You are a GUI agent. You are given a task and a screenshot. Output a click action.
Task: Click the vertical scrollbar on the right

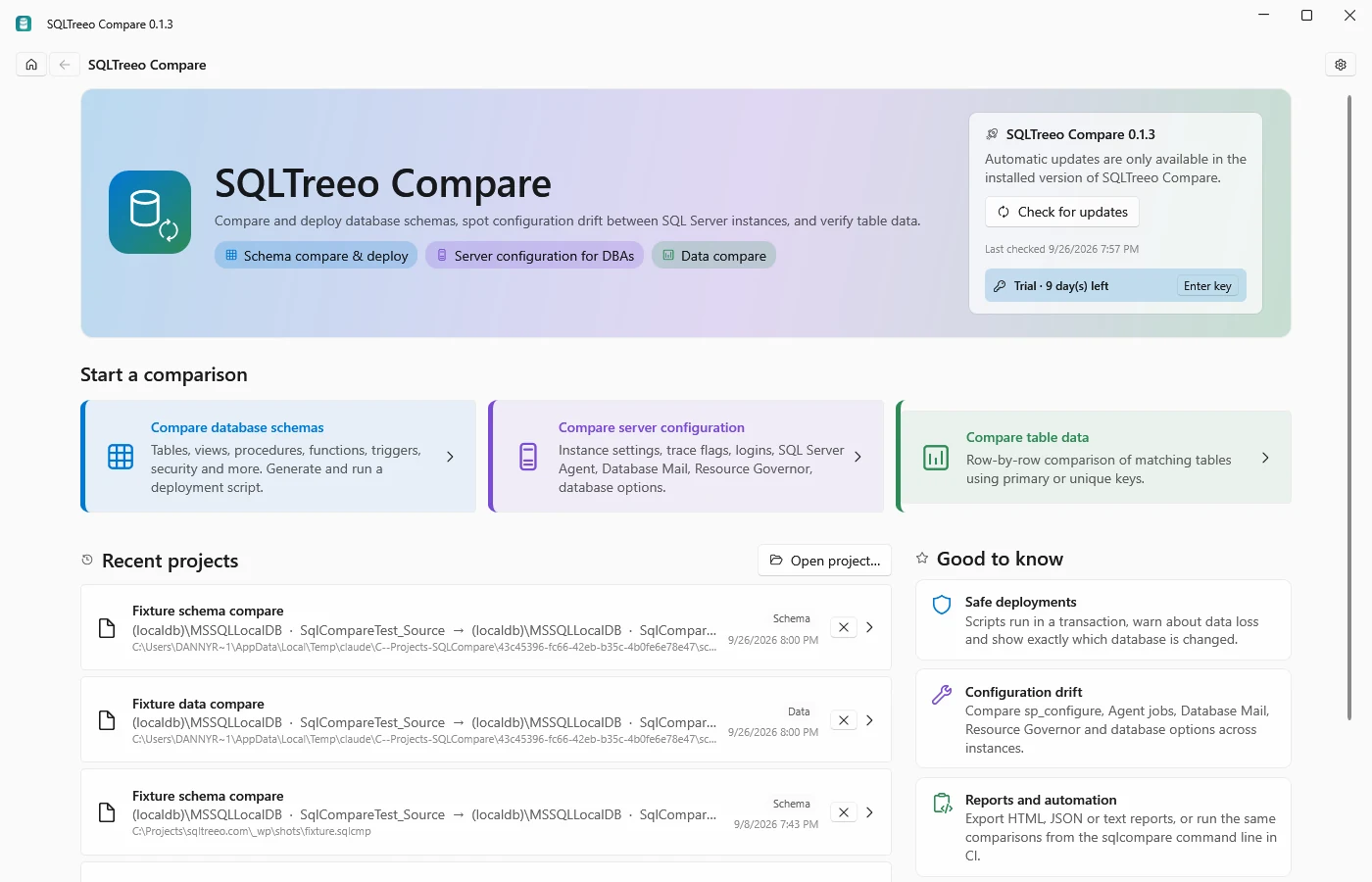[1349, 407]
